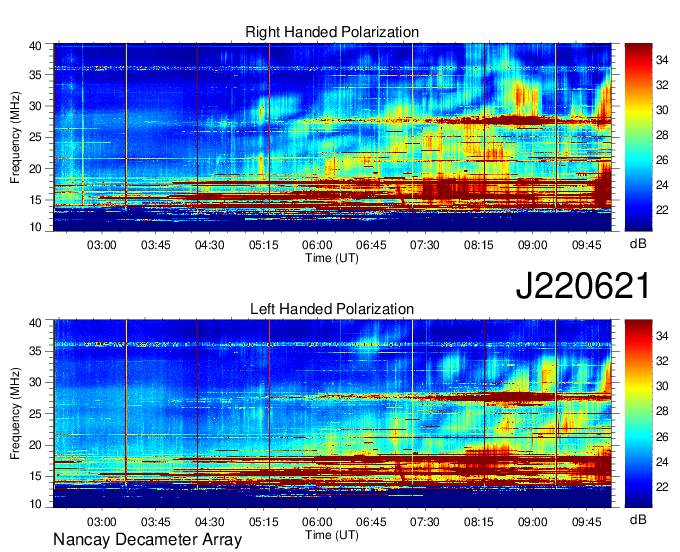
Task: Click the Right Handed plot colorbar
Action: coord(638,137)
